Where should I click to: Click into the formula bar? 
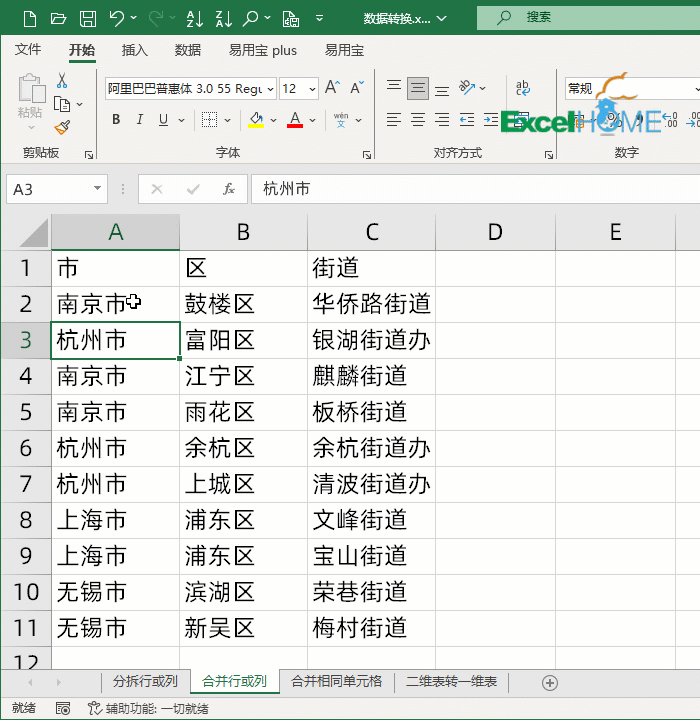(x=475, y=189)
